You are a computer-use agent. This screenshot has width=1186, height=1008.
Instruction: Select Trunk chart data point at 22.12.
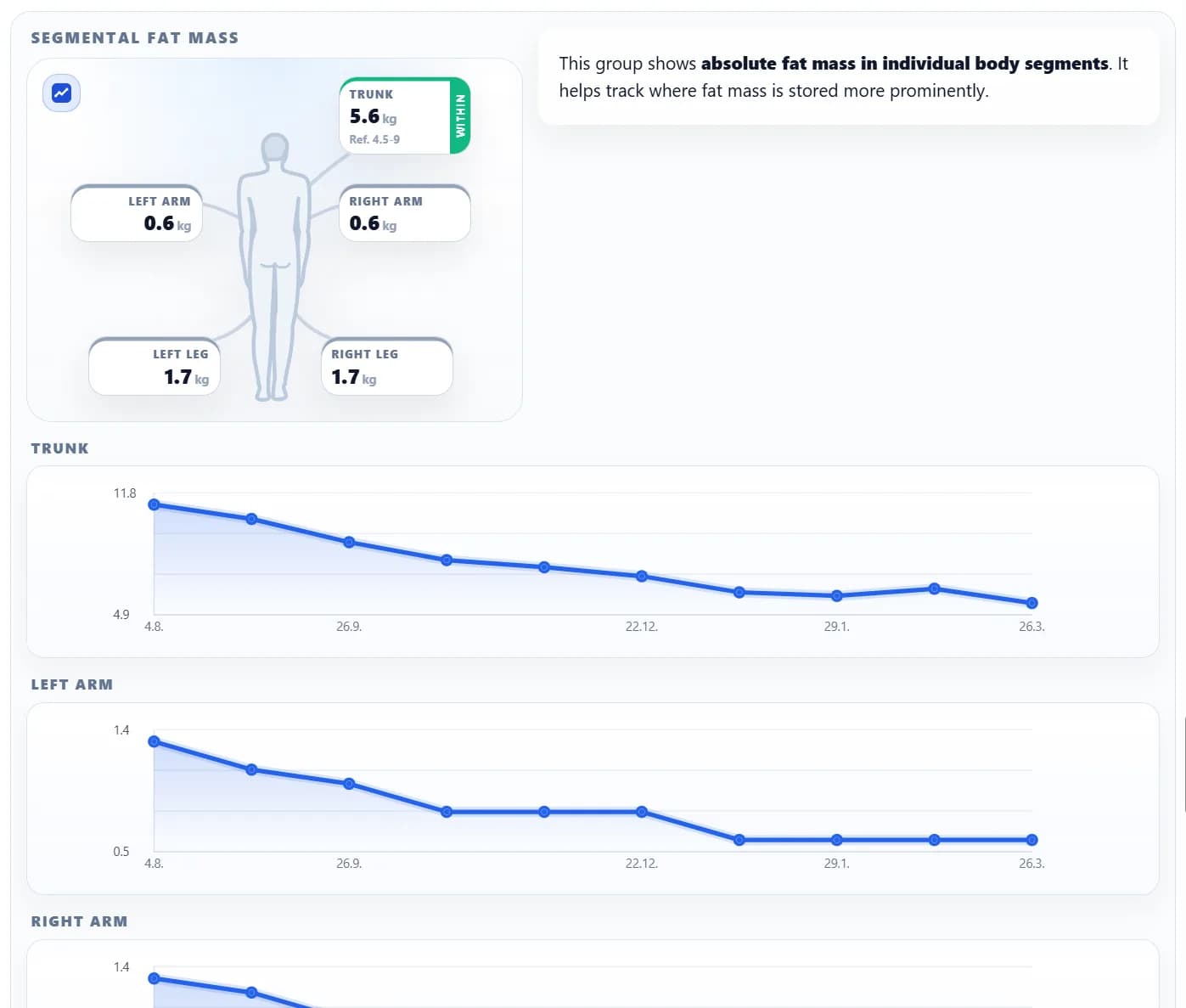[642, 576]
